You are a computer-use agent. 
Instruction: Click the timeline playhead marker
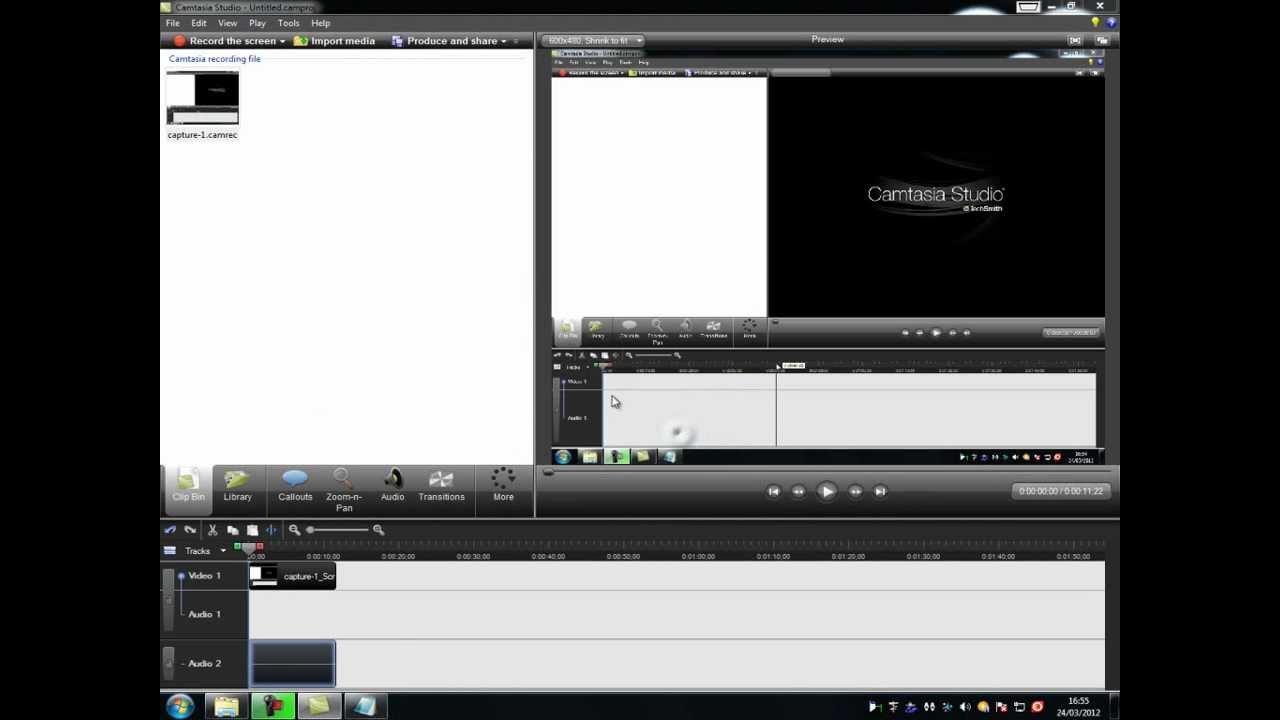coord(249,547)
